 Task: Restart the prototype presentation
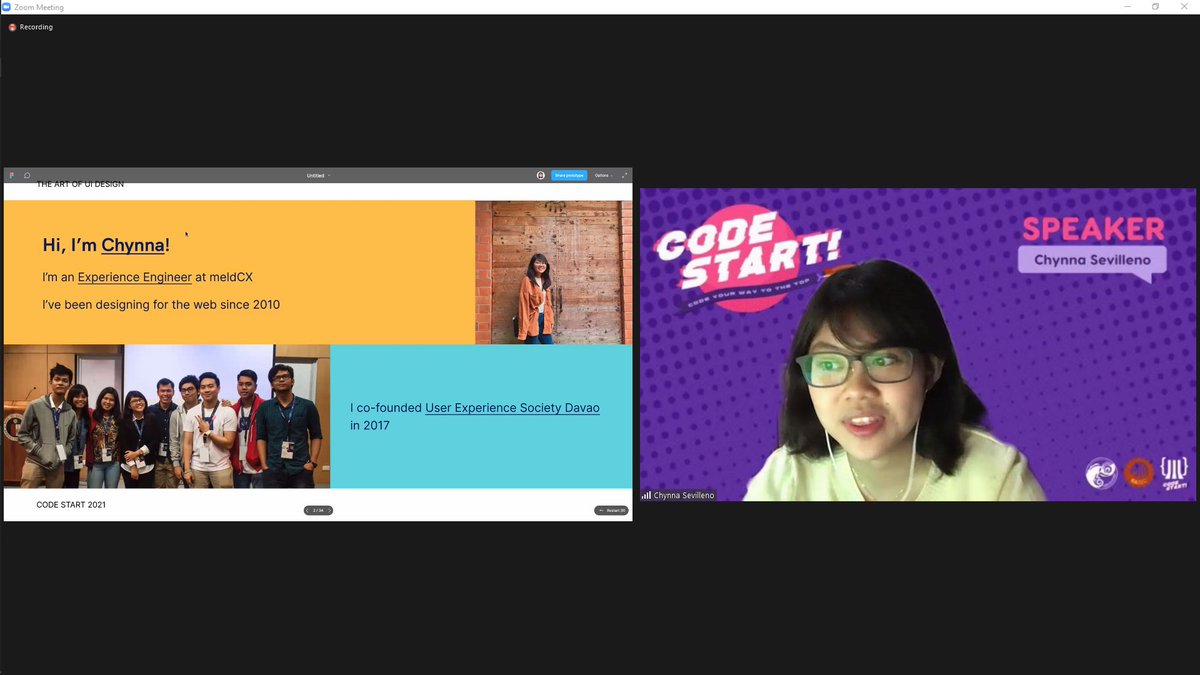[x=612, y=509]
